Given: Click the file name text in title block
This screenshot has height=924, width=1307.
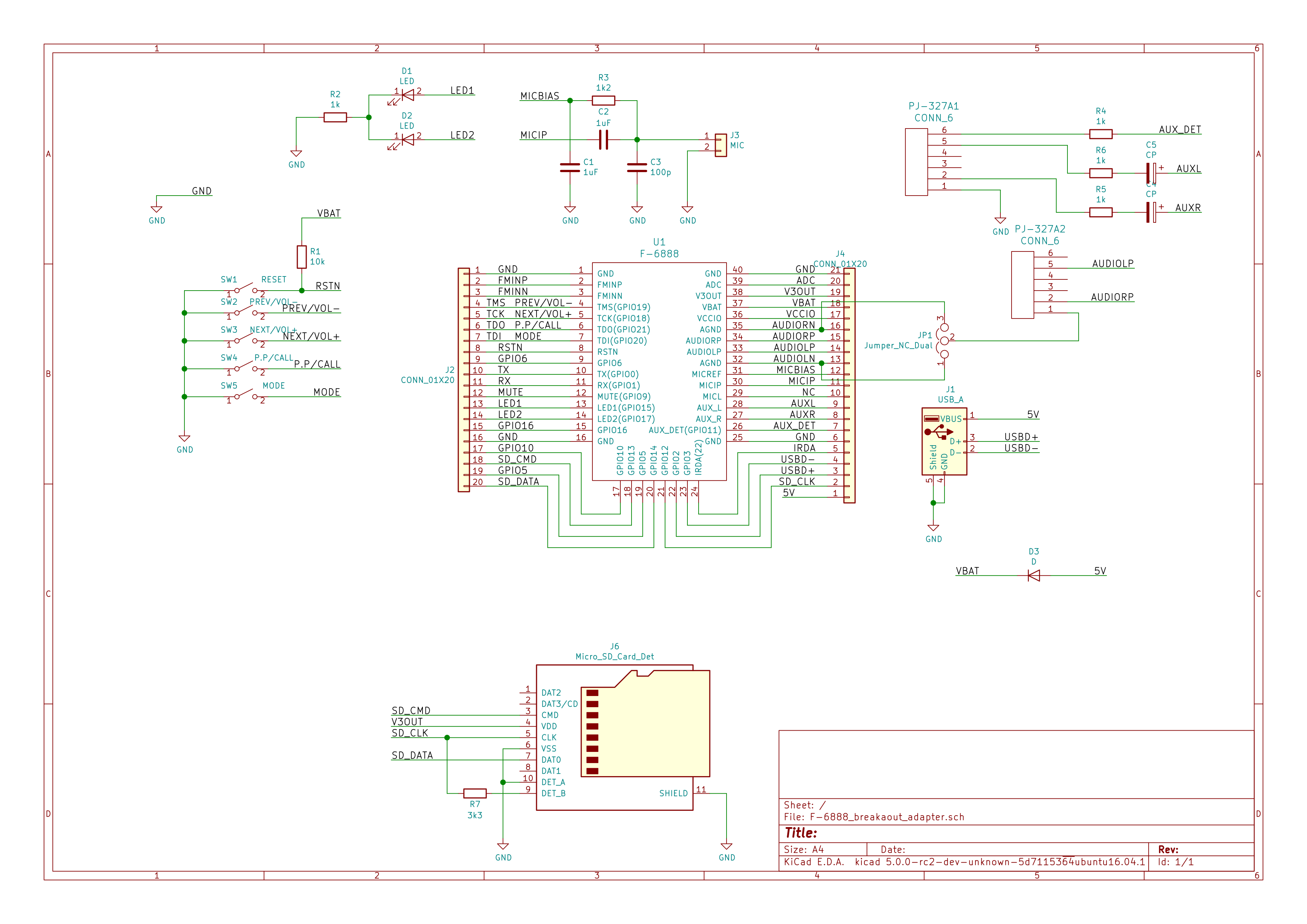Looking at the screenshot, I should tap(886, 817).
